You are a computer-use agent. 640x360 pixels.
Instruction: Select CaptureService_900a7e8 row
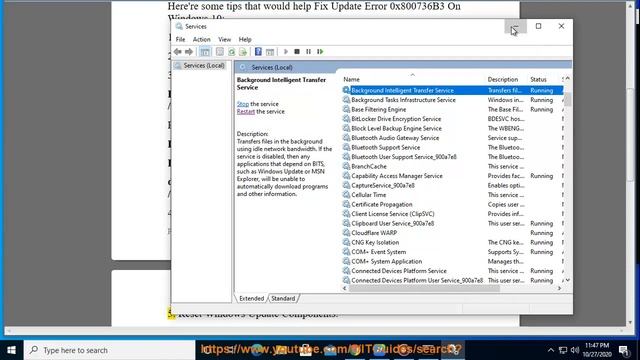453,185
